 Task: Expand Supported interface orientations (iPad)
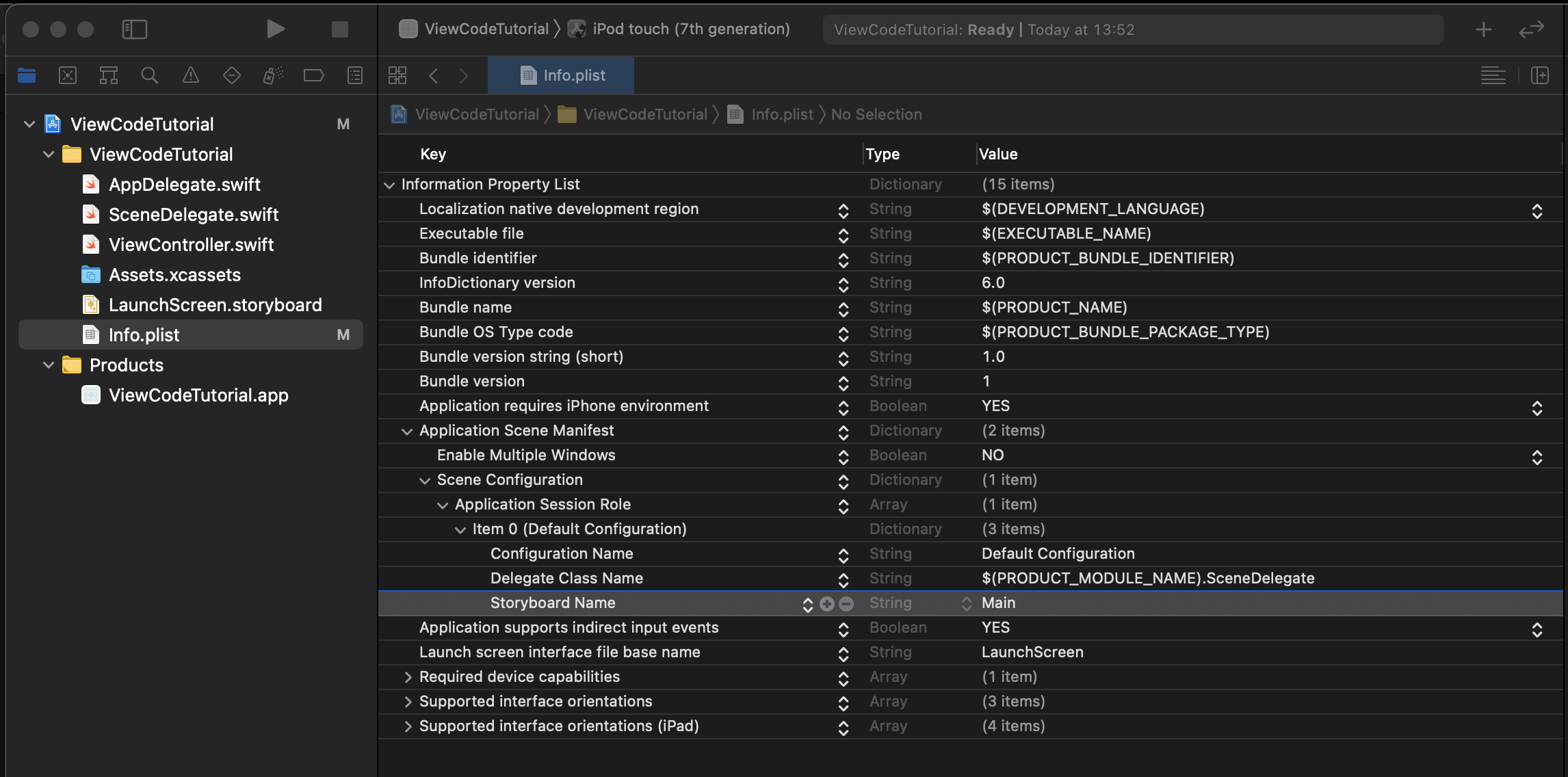(408, 726)
